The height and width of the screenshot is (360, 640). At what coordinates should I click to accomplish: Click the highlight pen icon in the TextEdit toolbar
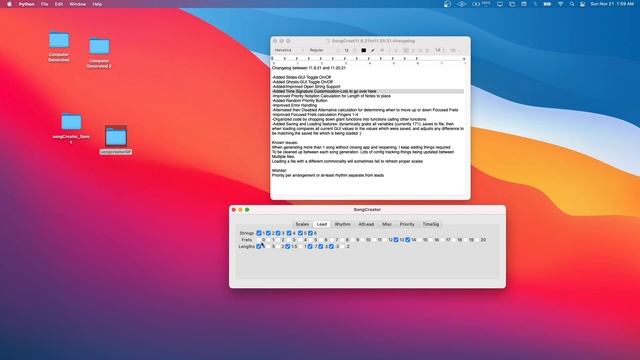[x=373, y=50]
